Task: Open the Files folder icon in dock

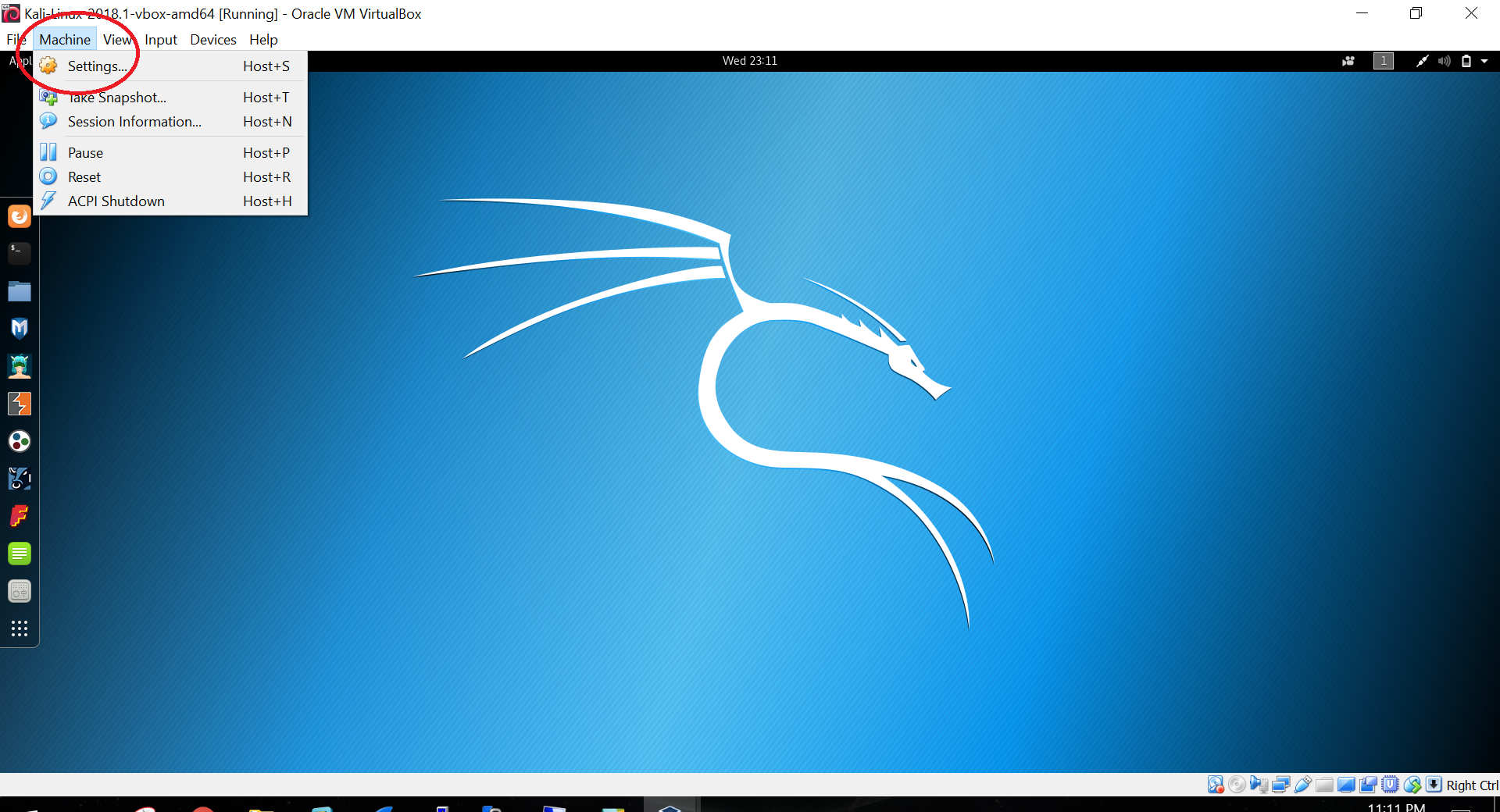Action: tap(20, 291)
